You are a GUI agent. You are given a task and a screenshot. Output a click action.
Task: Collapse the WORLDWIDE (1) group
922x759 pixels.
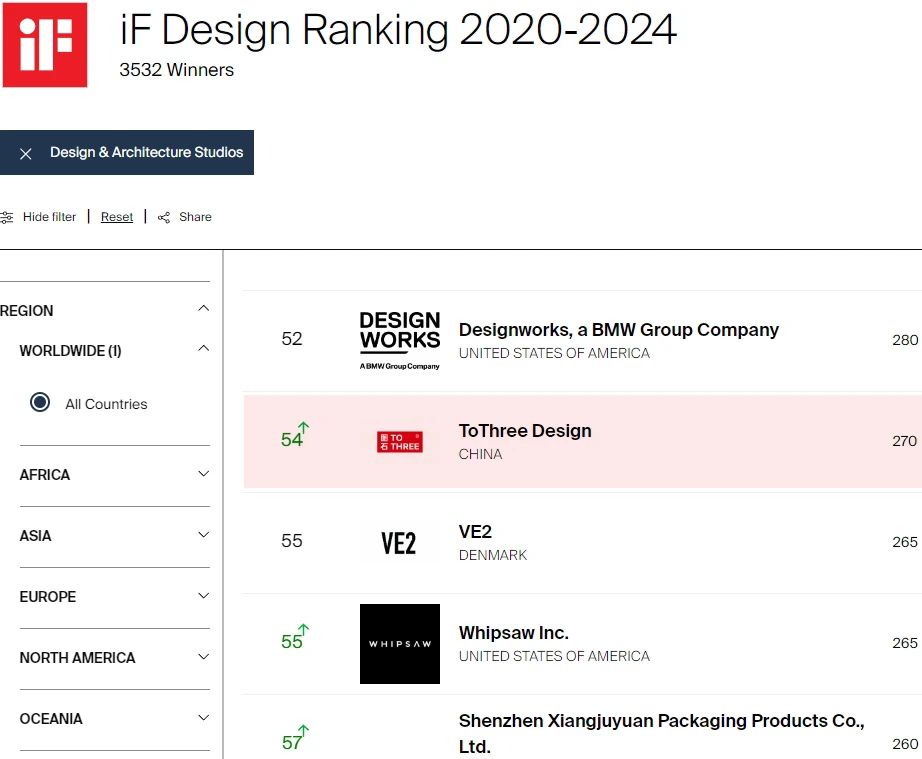[203, 349]
